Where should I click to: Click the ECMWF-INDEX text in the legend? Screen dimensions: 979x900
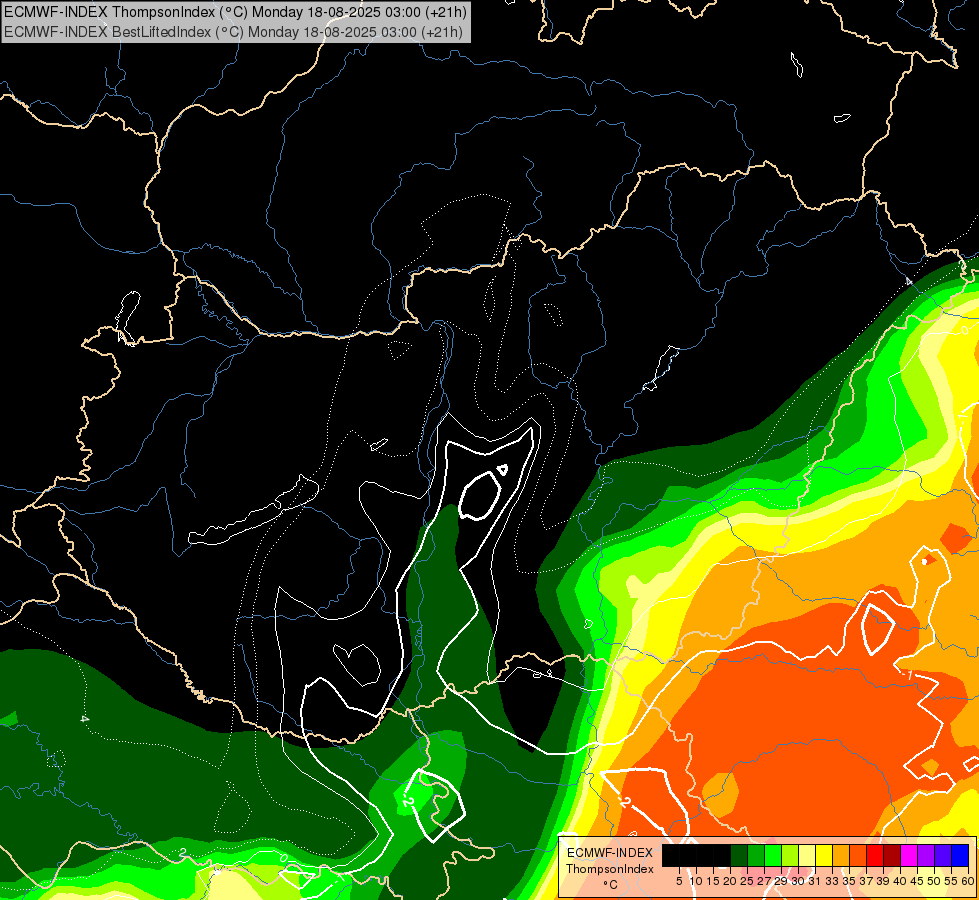tap(610, 853)
